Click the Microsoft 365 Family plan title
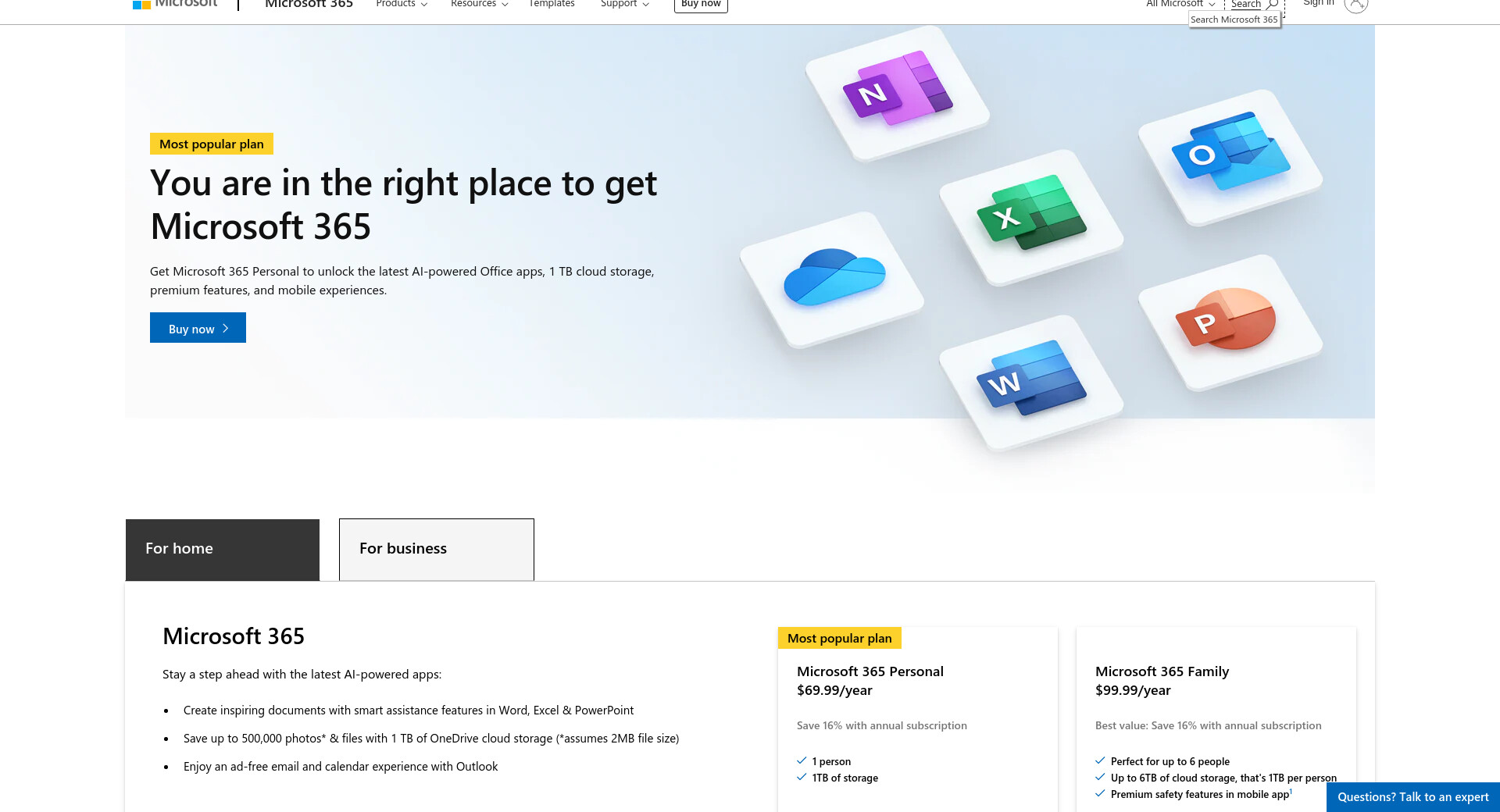 (x=1162, y=671)
